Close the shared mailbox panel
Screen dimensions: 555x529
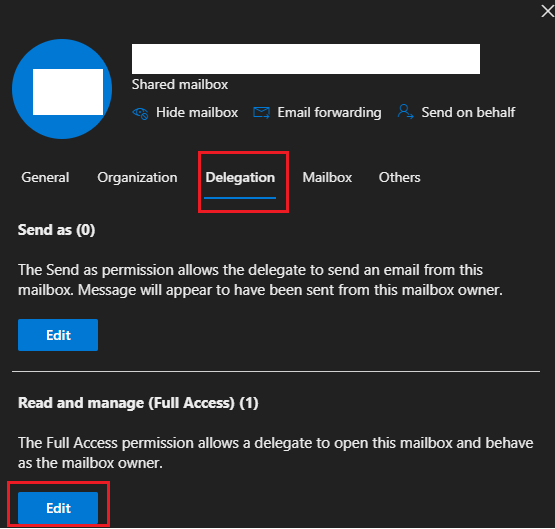pyautogui.click(x=548, y=11)
